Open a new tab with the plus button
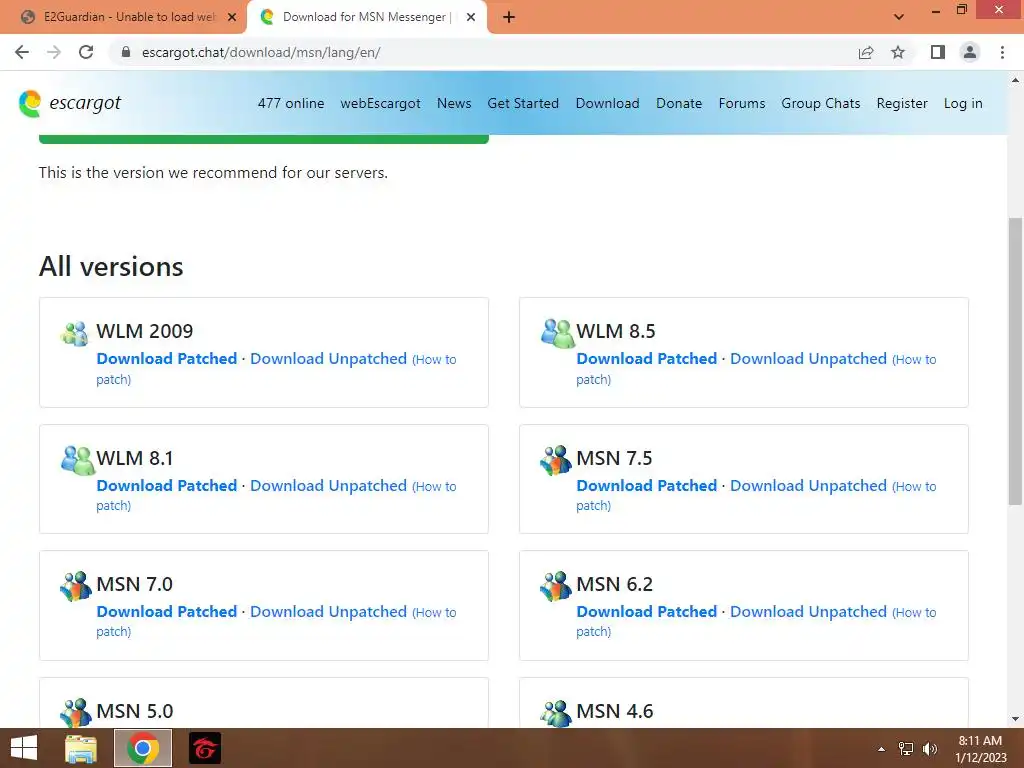 click(x=509, y=18)
